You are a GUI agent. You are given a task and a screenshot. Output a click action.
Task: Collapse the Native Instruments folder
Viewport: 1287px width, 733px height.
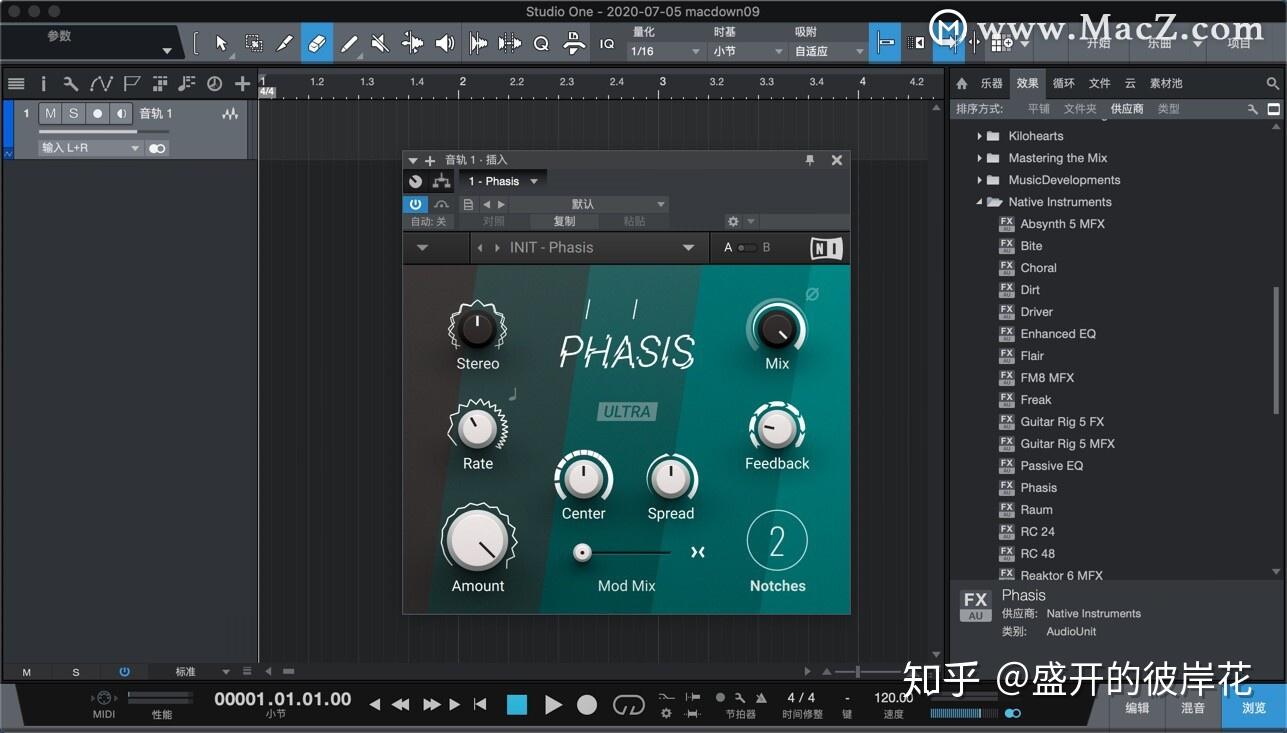pos(980,202)
